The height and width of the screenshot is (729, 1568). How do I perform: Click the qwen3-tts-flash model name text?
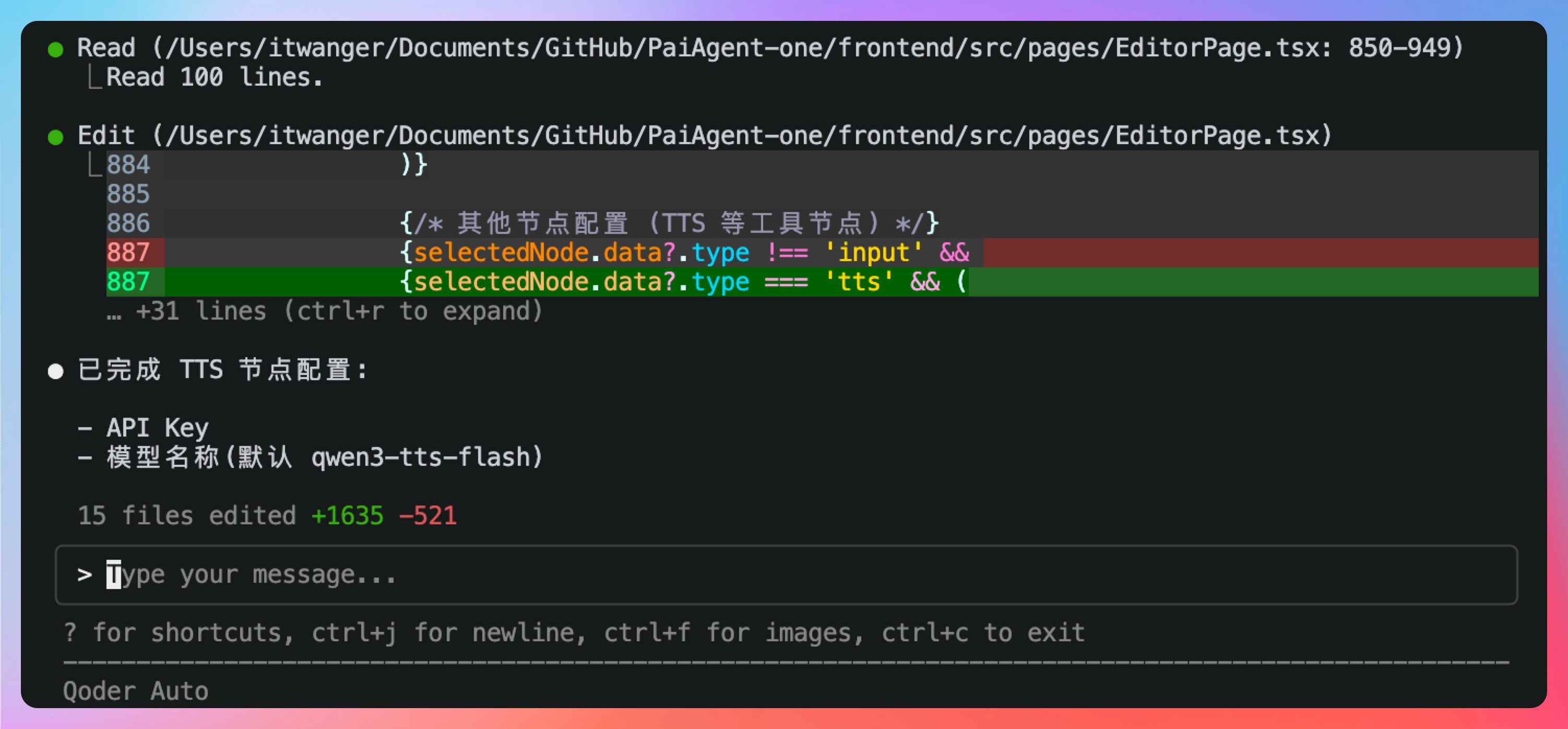point(421,457)
